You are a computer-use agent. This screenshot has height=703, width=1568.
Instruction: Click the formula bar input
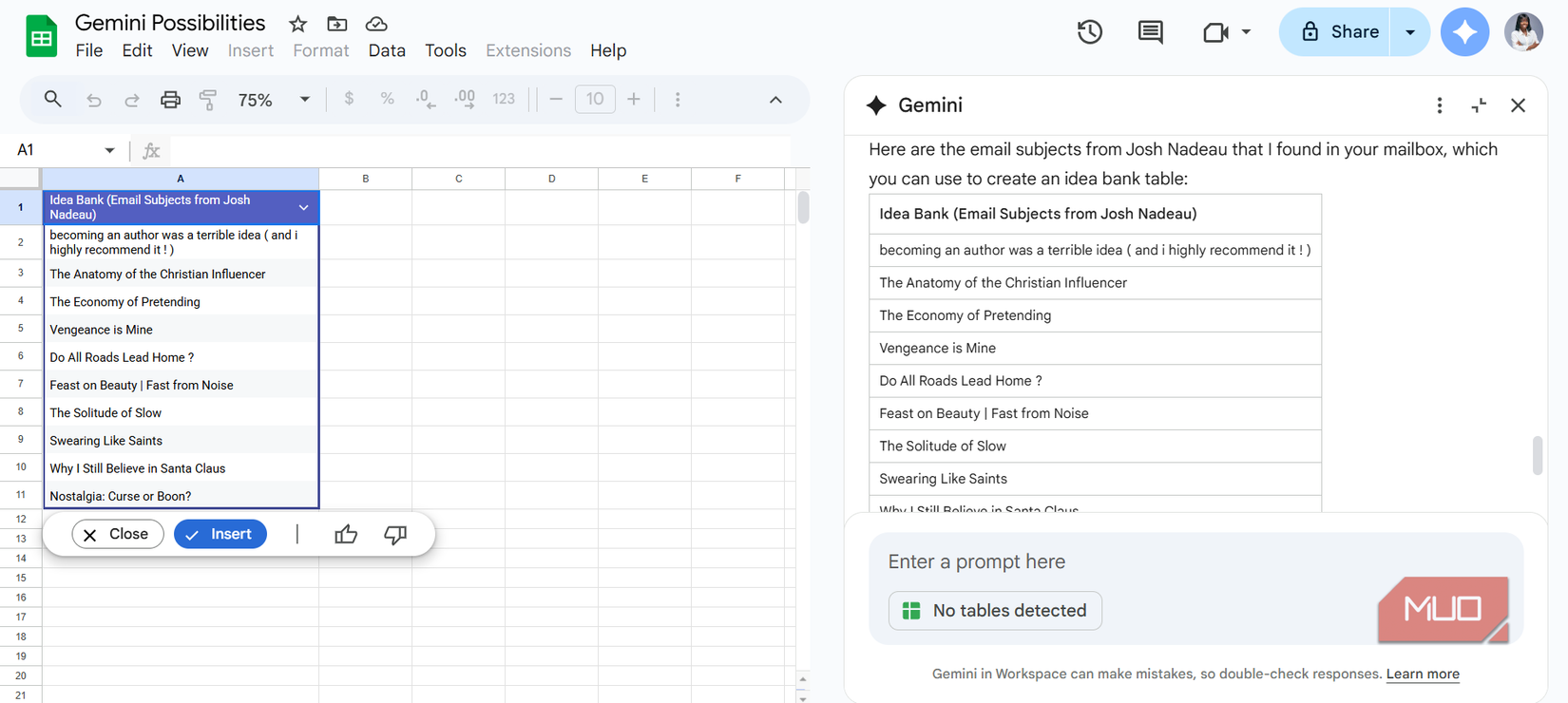tap(480, 150)
